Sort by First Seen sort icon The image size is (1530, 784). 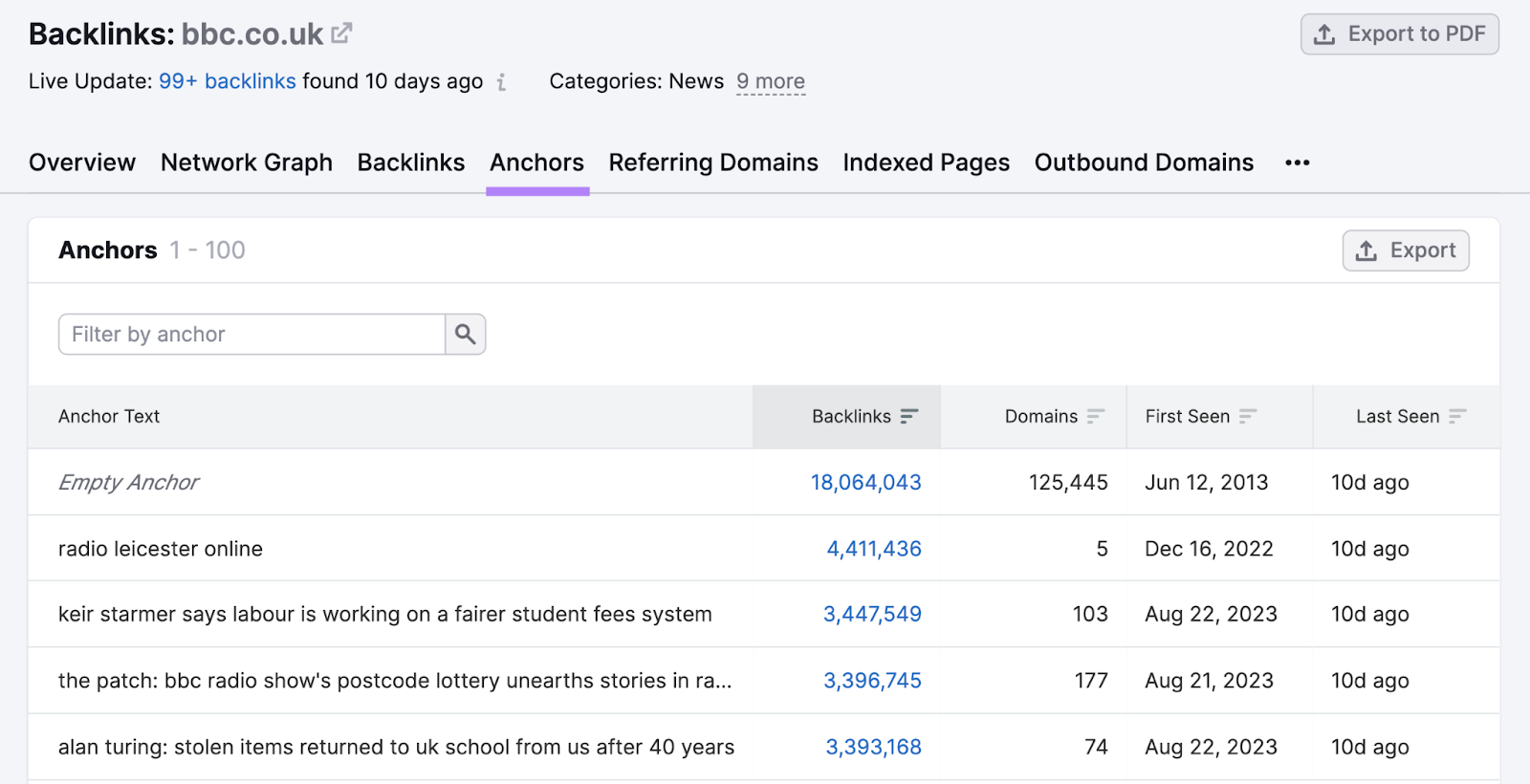click(1248, 416)
